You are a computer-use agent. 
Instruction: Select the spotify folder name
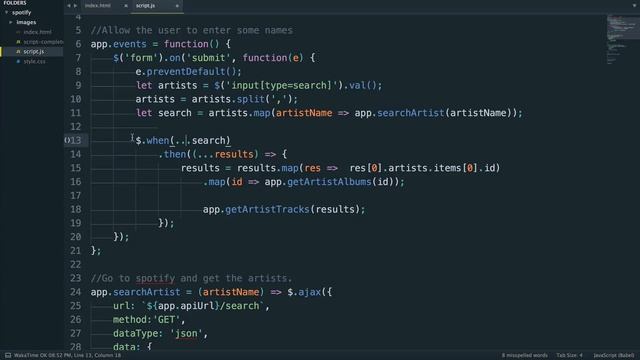(x=22, y=13)
